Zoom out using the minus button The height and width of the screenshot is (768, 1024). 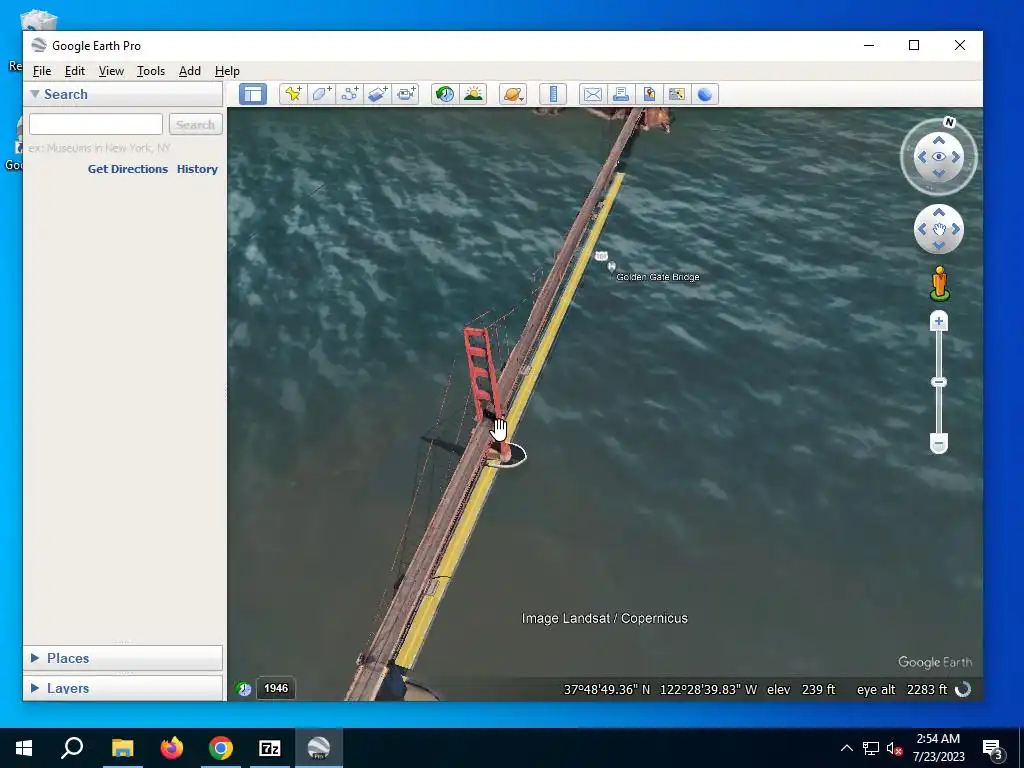tap(938, 443)
